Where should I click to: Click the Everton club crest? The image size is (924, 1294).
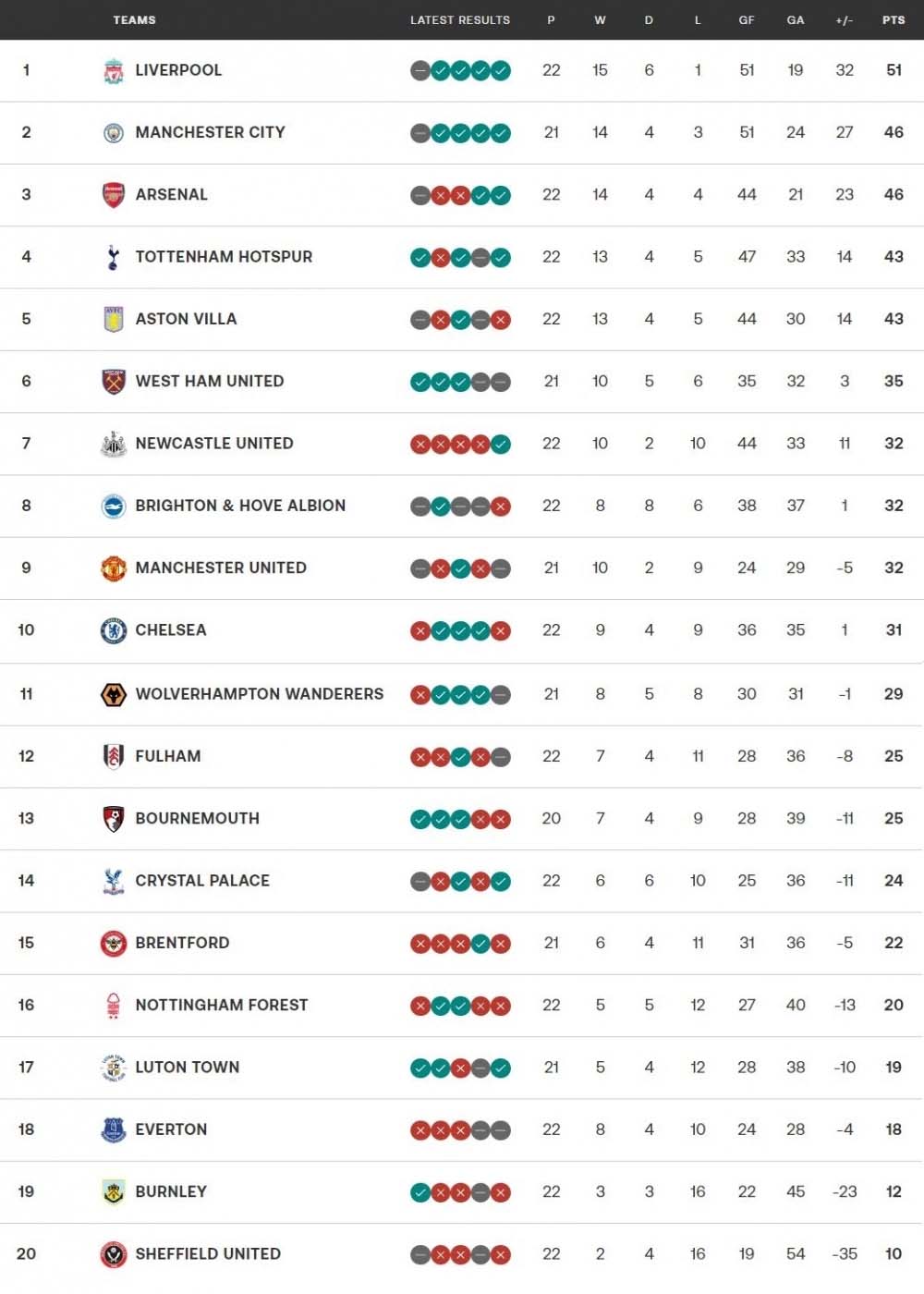click(x=114, y=1129)
